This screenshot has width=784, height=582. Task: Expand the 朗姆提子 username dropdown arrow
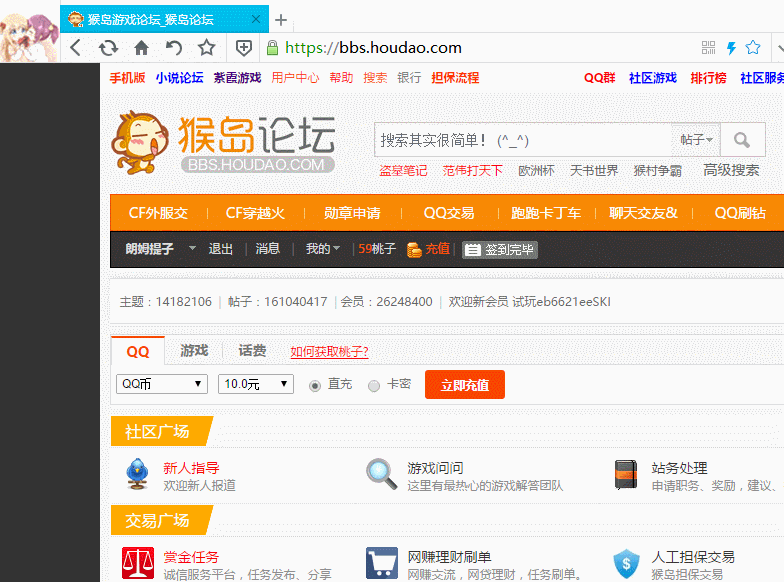tap(192, 248)
